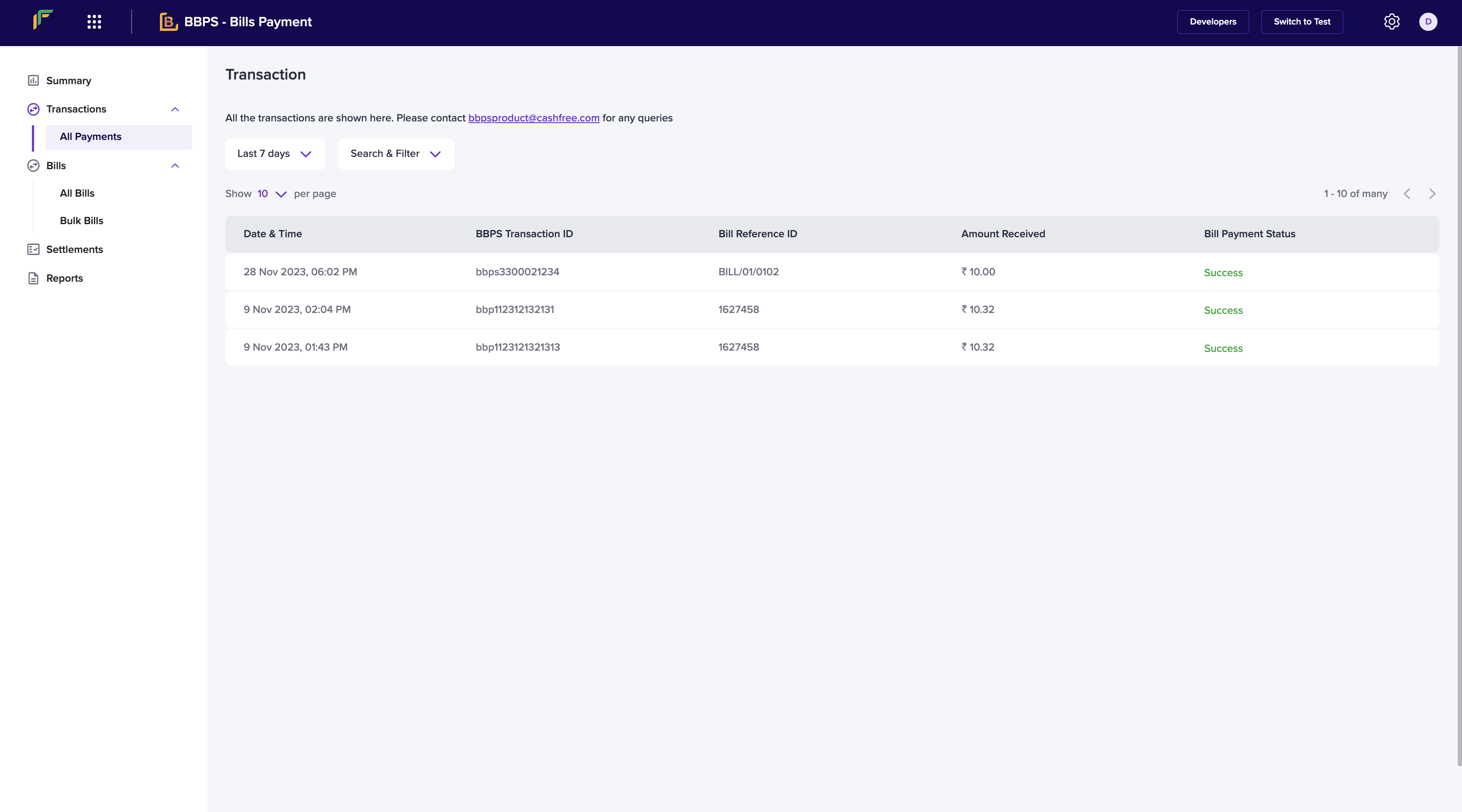The image size is (1462, 812).
Task: Click the Reports document icon
Action: coord(33,278)
